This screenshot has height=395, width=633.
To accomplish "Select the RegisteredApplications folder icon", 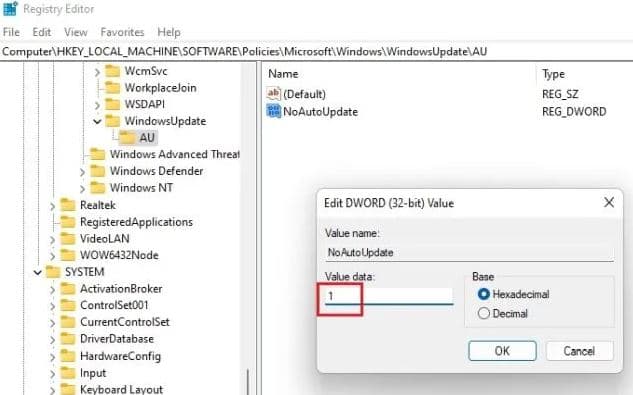I will click(x=68, y=222).
